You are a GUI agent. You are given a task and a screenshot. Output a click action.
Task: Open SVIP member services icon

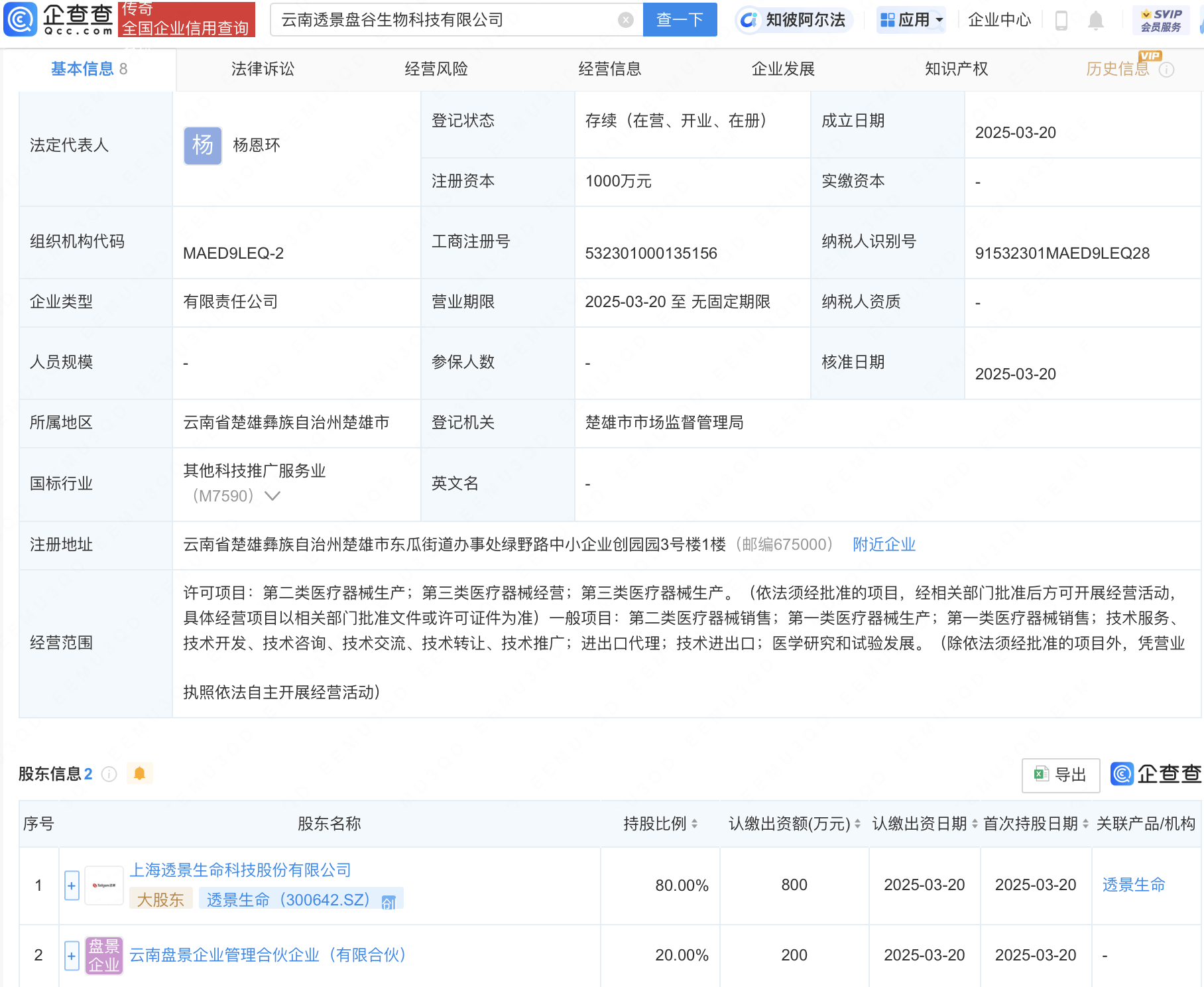1160,20
